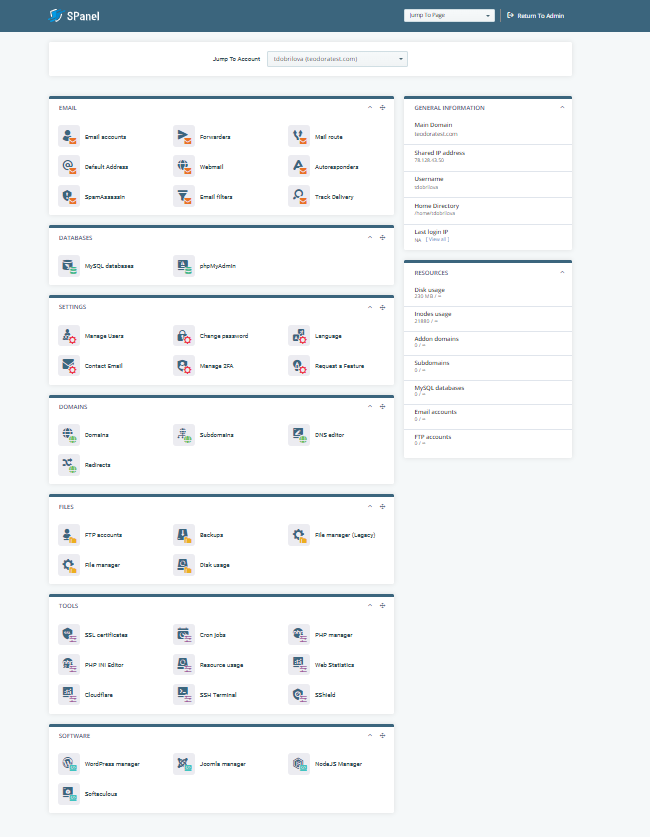Open the Email accounts icon
Screen dimensions: 650x837
click(69, 137)
